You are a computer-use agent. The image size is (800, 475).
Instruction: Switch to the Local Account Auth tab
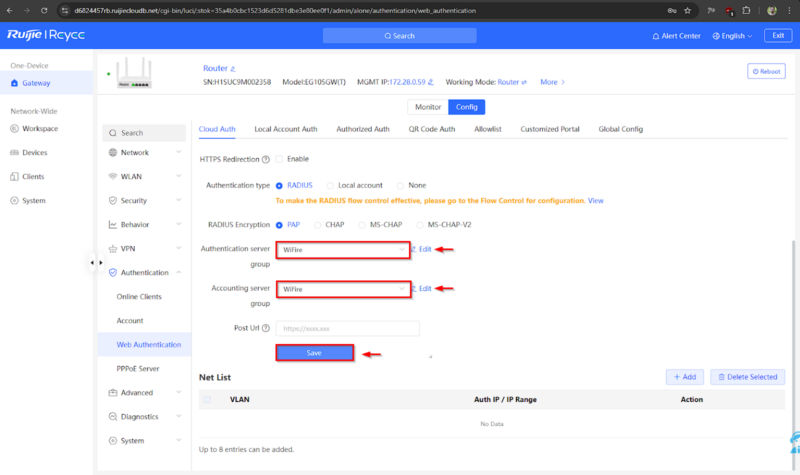pyautogui.click(x=285, y=129)
